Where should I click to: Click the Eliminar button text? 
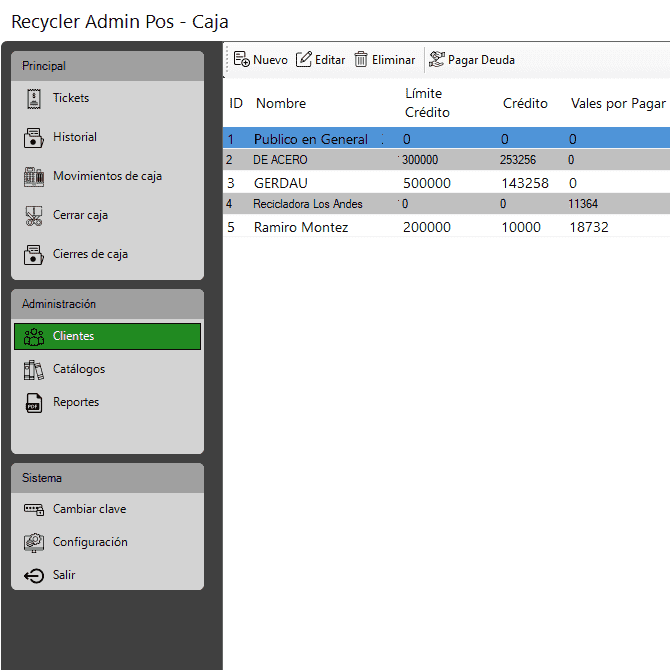(394, 60)
